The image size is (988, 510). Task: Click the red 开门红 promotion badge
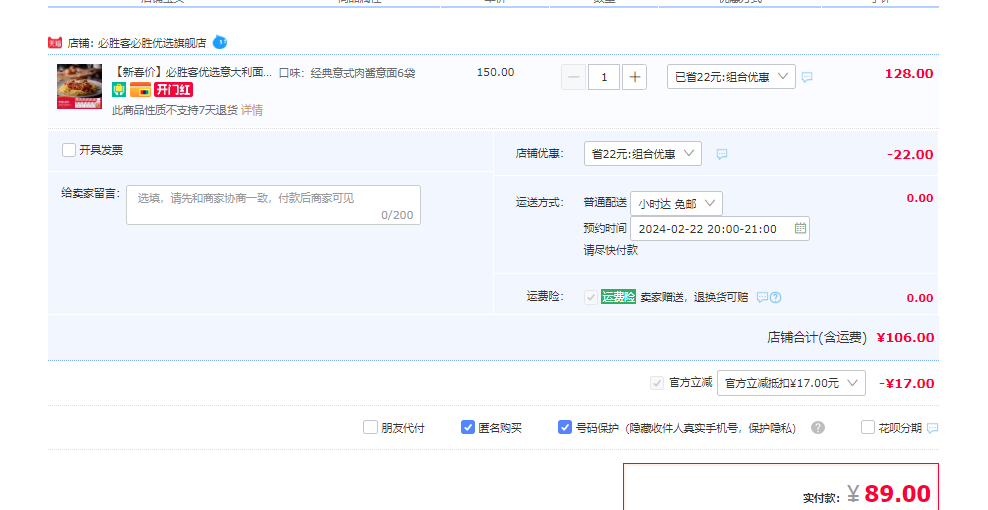[x=173, y=90]
